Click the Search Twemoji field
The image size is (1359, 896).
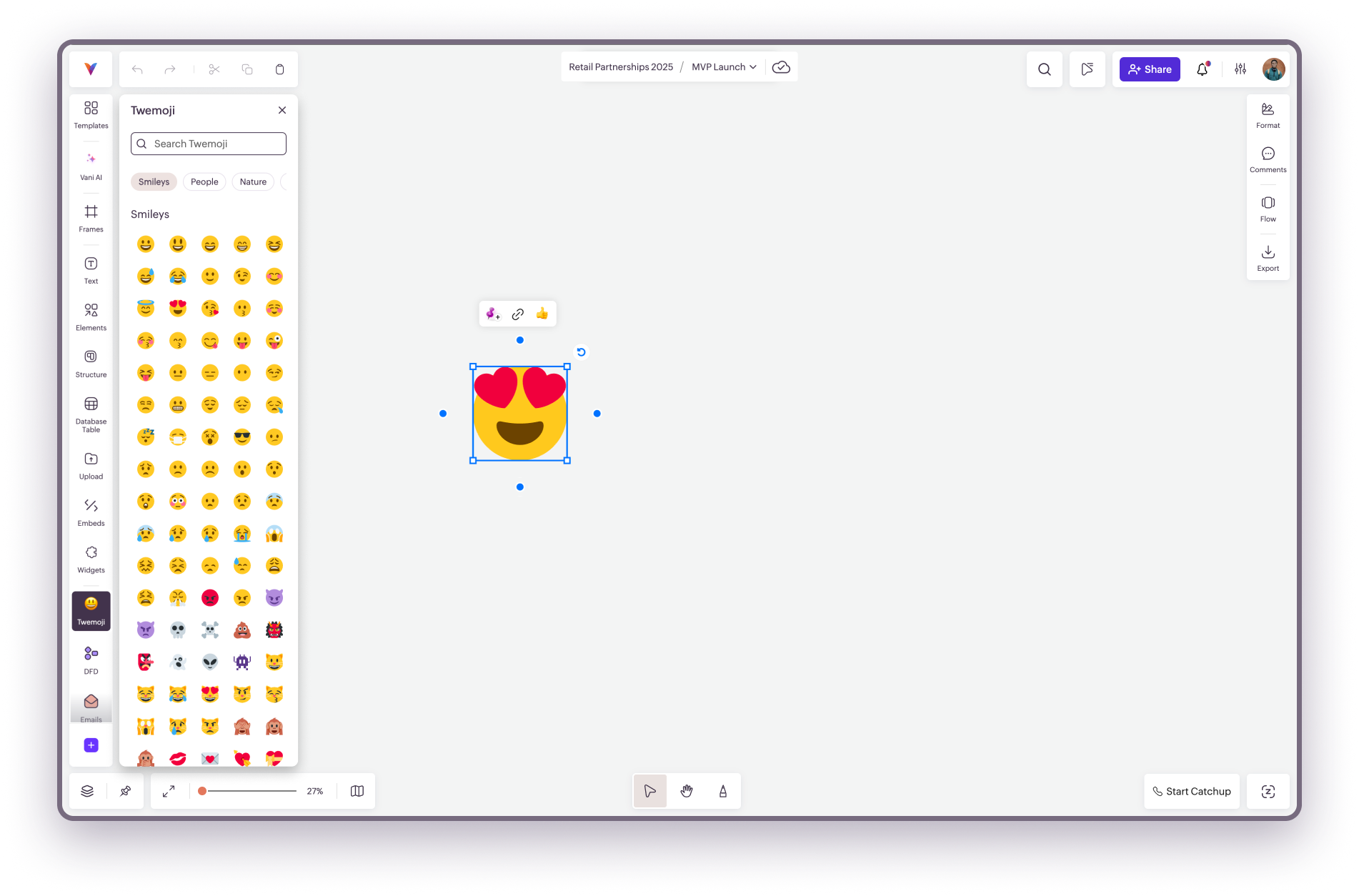(209, 144)
